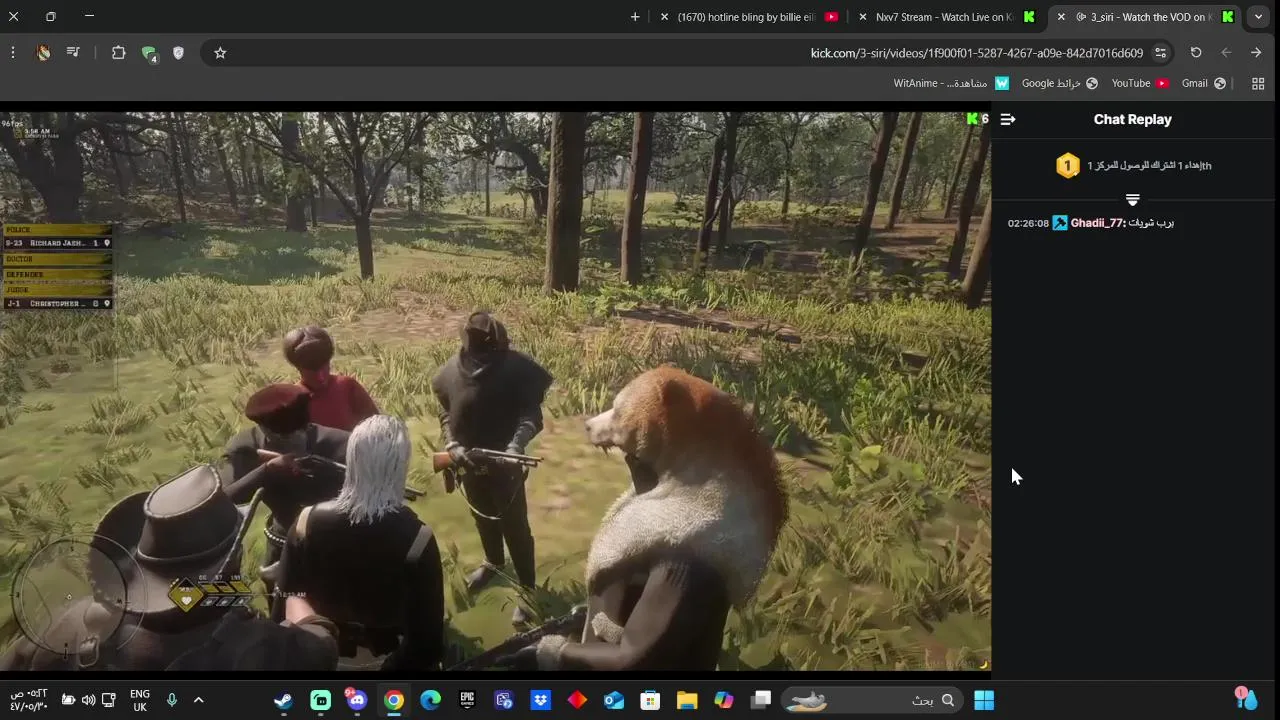Expand the chat leaderboard chevron

coord(1132,200)
